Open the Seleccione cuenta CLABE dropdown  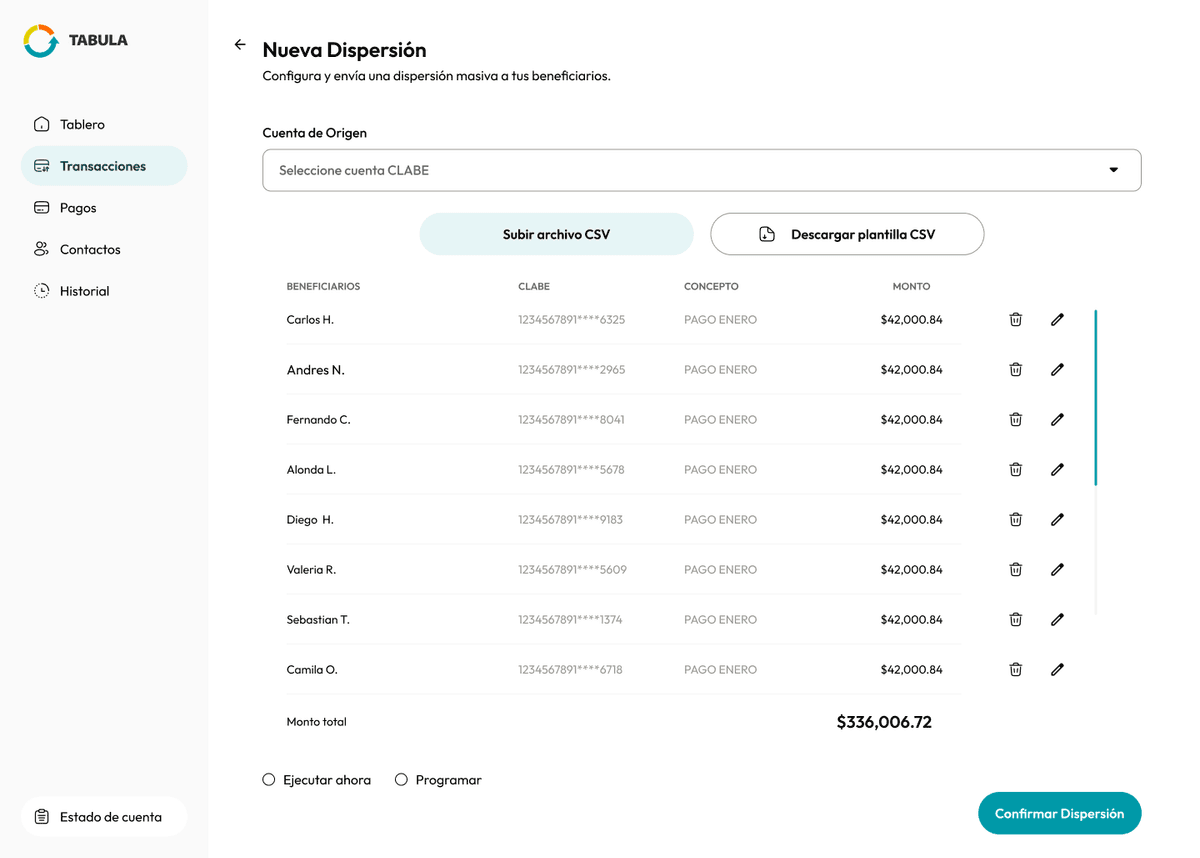(701, 170)
